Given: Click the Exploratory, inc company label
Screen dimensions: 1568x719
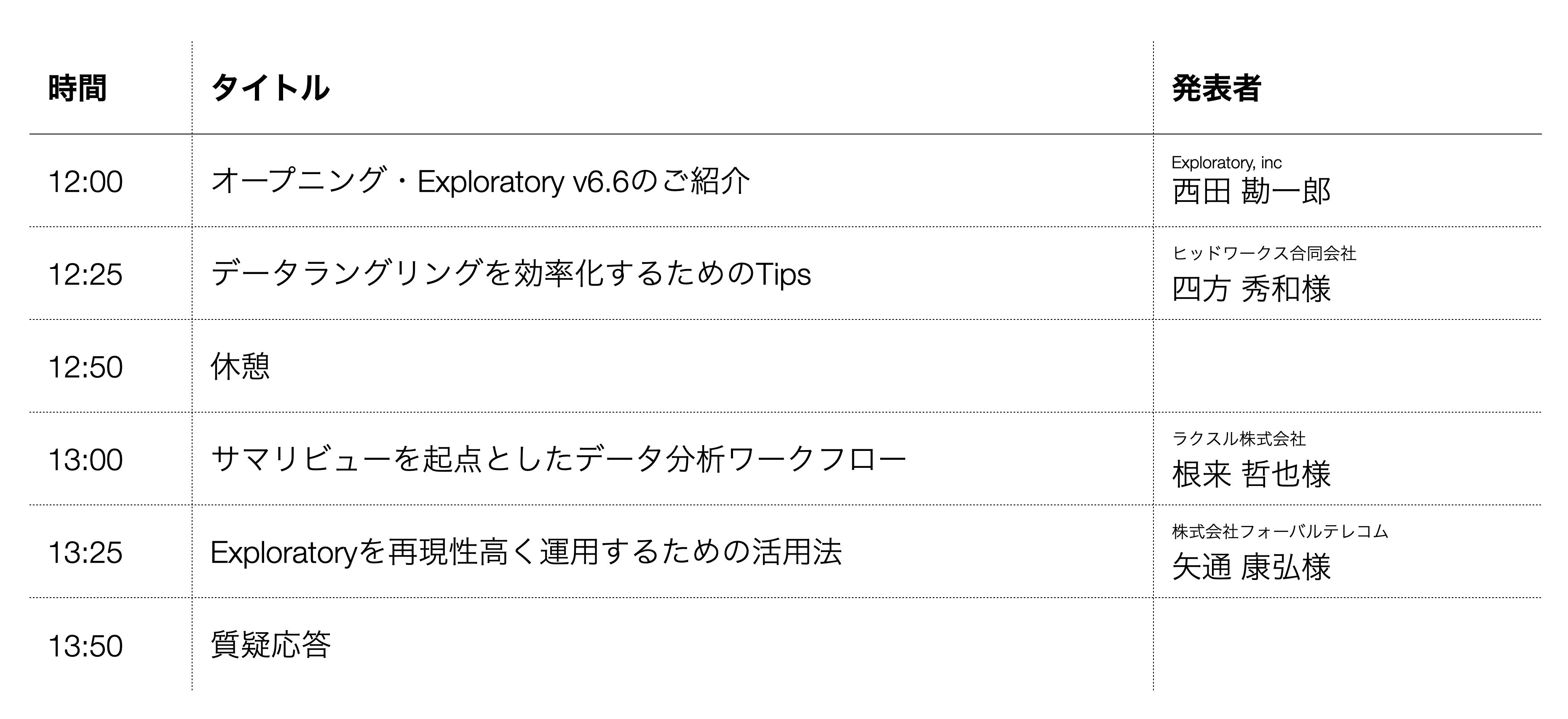Looking at the screenshot, I should click(x=1226, y=163).
